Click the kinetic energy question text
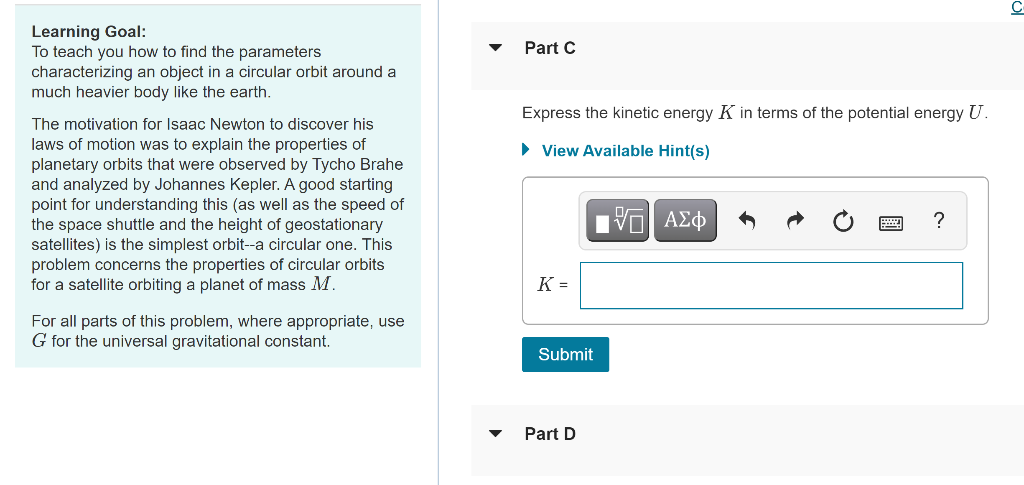Viewport: 1024px width, 485px height. tap(754, 113)
